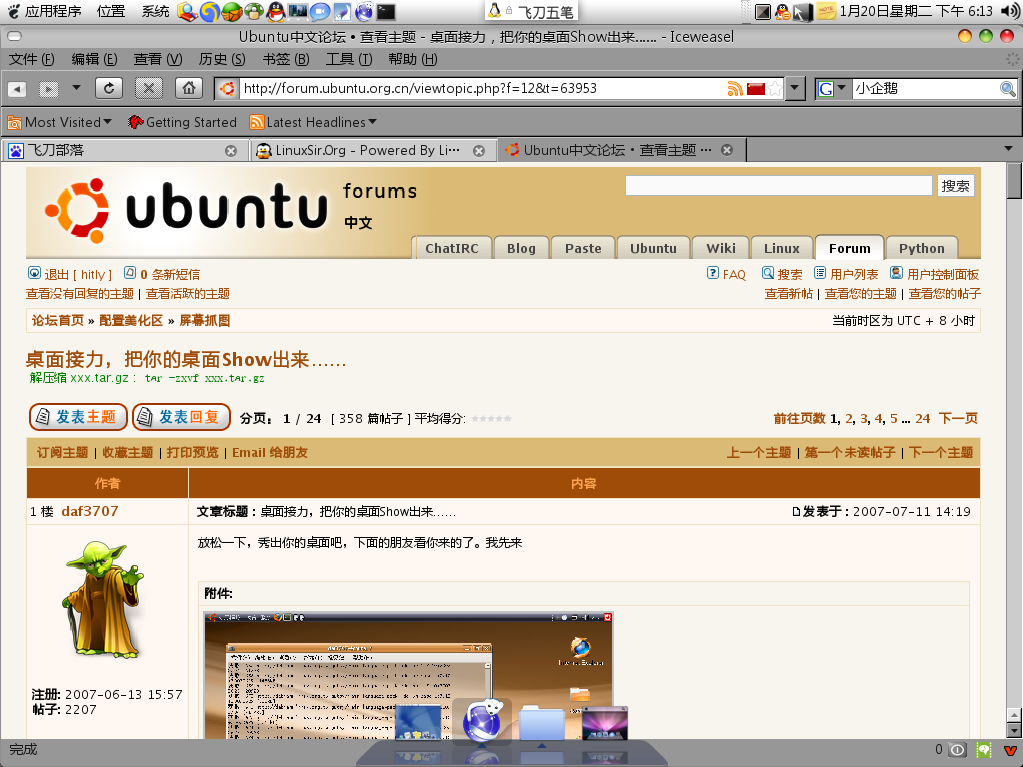The height and width of the screenshot is (767, 1023).
Task: Click the scroll down arrow of page scrollbar
Action: (1014, 730)
